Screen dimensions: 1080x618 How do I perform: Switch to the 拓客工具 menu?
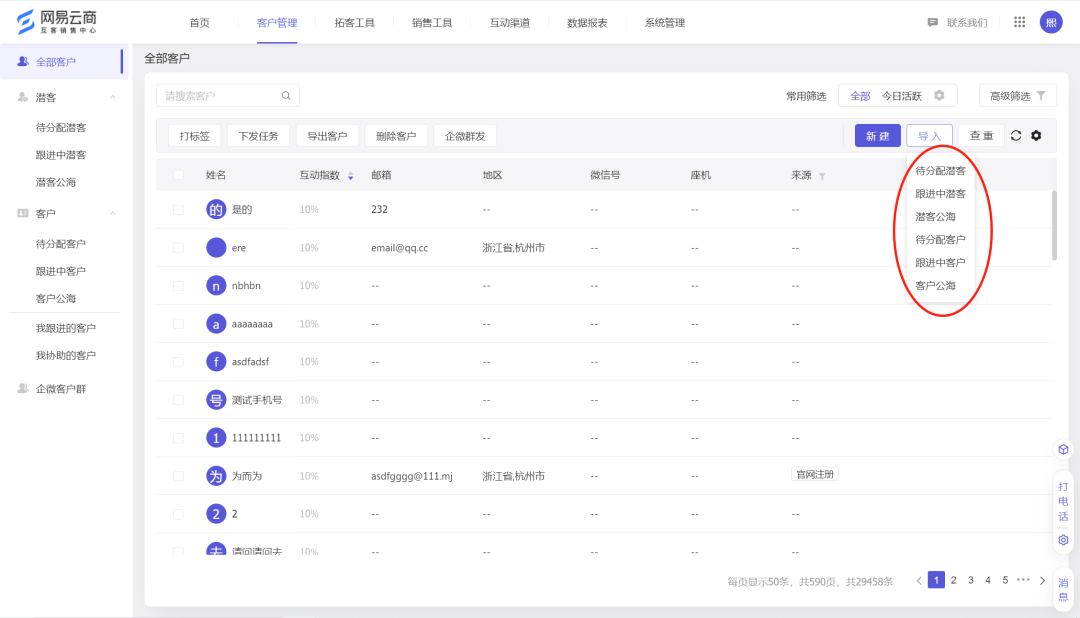click(354, 21)
